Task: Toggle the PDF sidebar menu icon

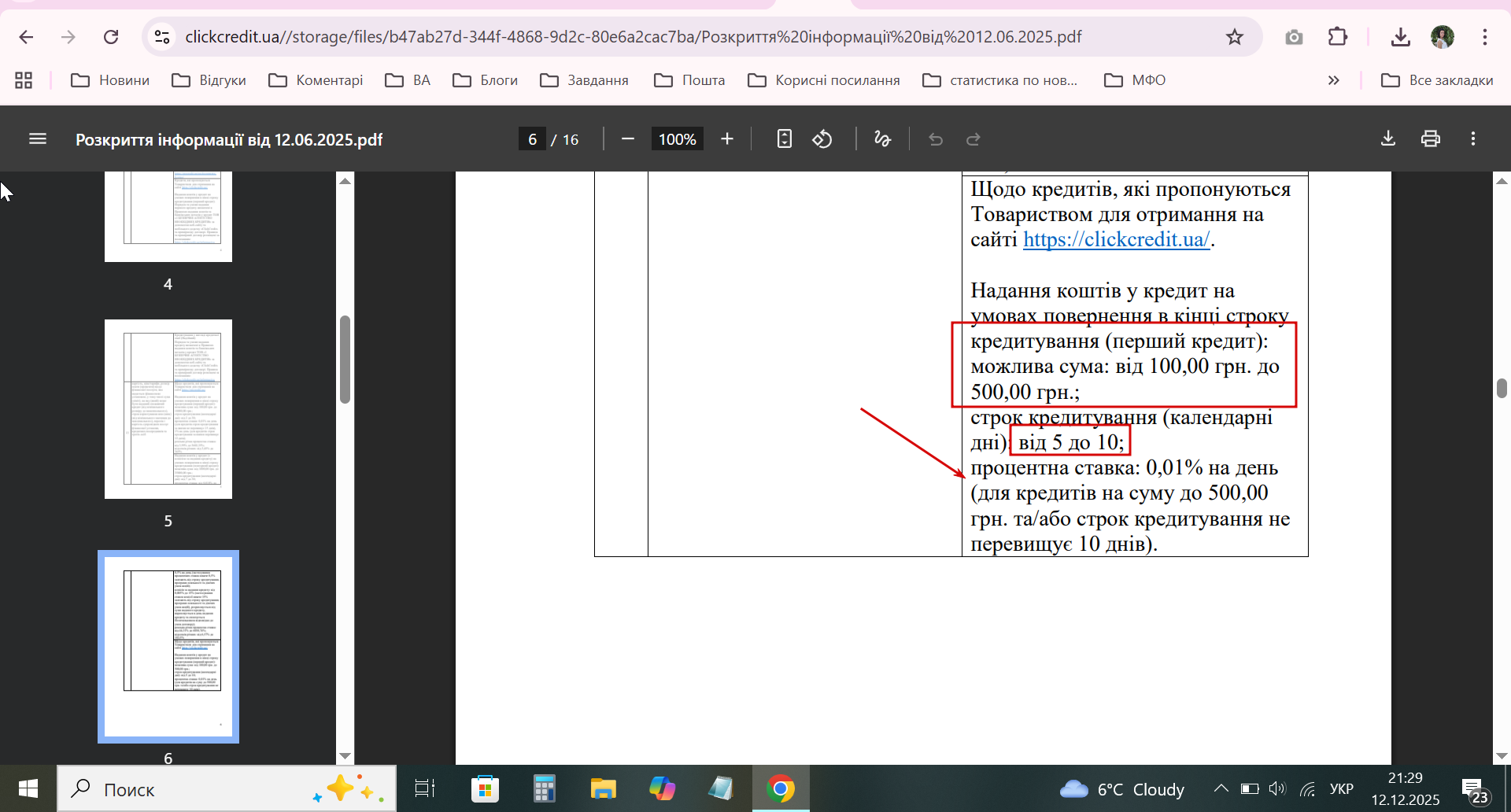Action: pyautogui.click(x=38, y=139)
